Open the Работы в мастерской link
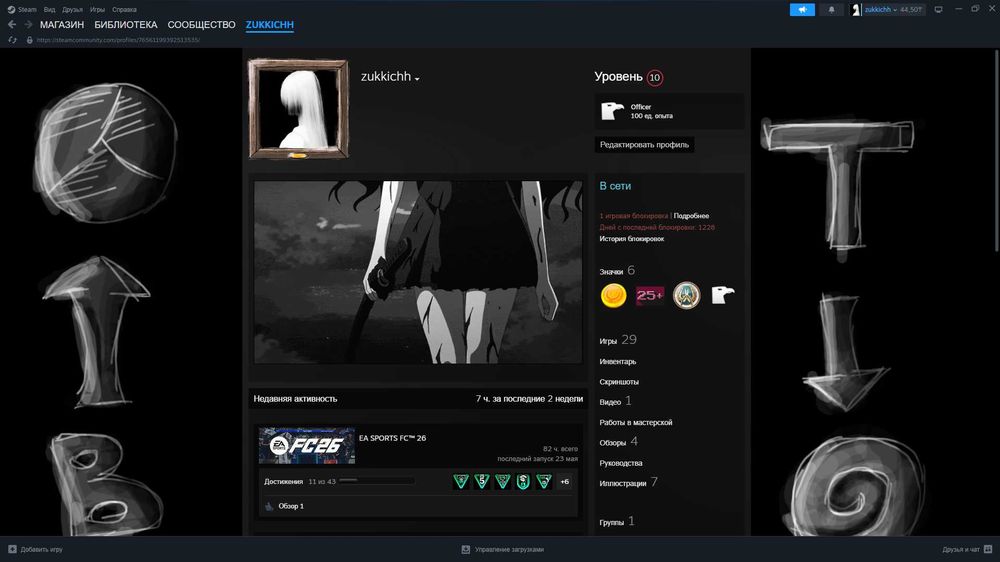Screen dimensions: 1000x562 pyautogui.click(x=635, y=422)
